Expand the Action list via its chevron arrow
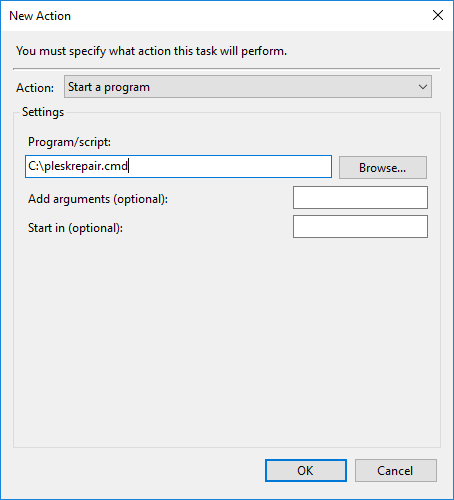 pos(423,87)
